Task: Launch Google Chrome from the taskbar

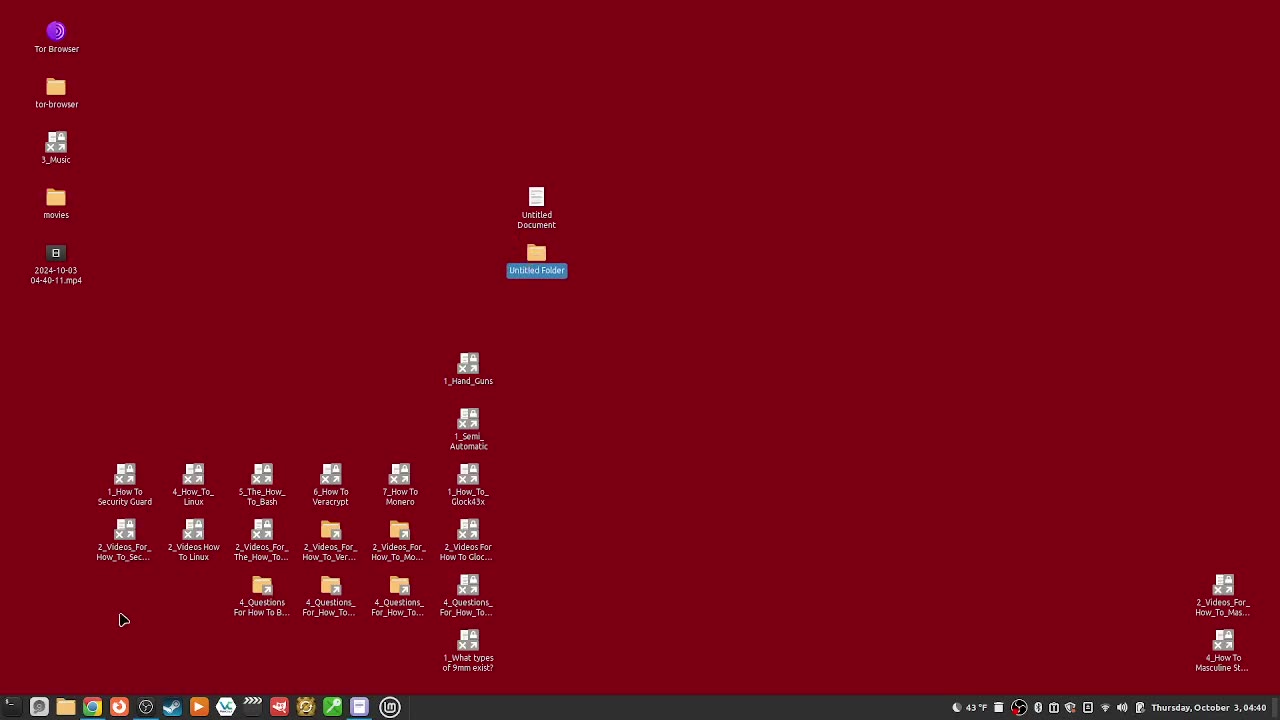Action: pos(92,707)
